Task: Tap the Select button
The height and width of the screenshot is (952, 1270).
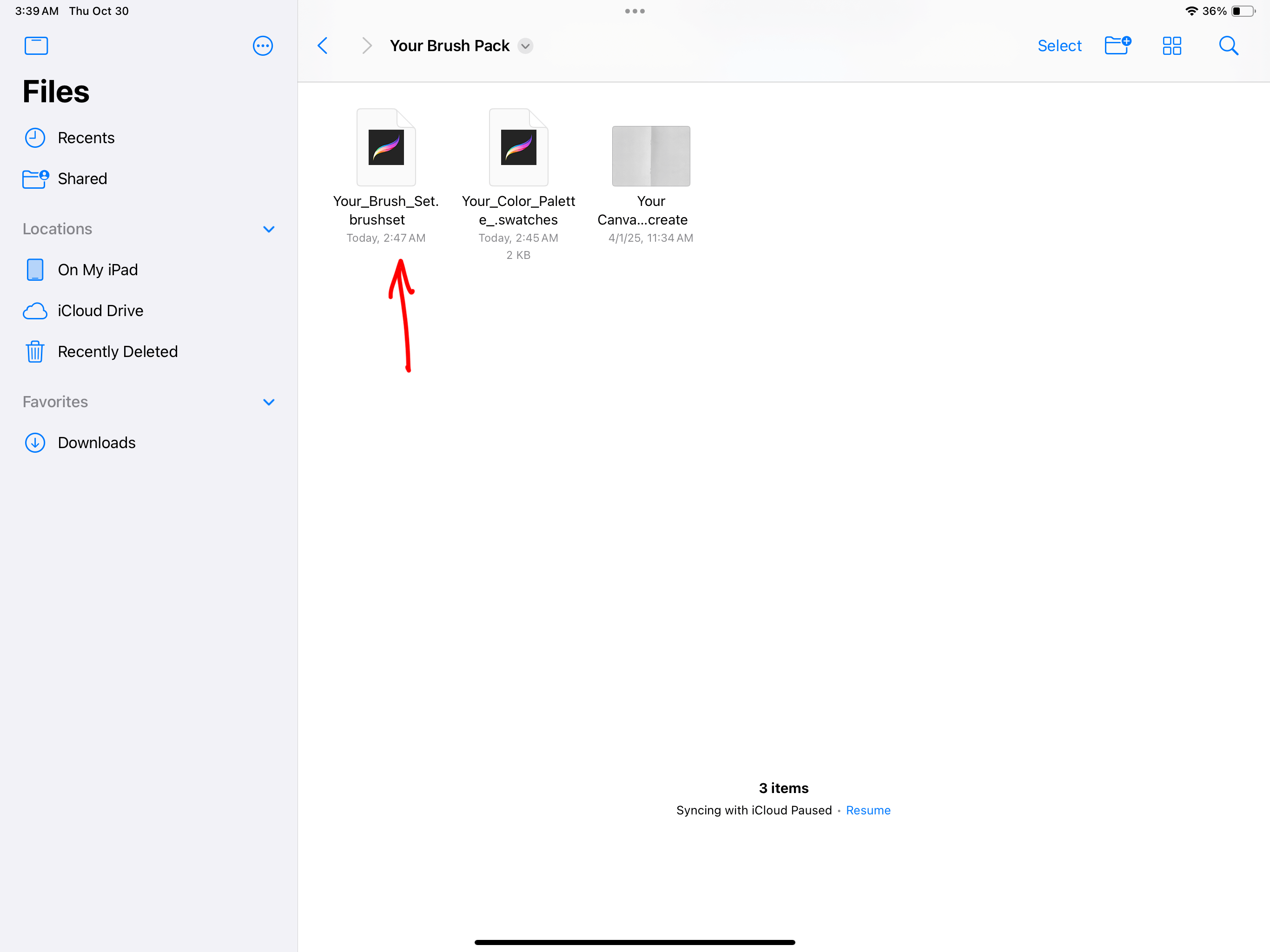Action: [x=1058, y=46]
